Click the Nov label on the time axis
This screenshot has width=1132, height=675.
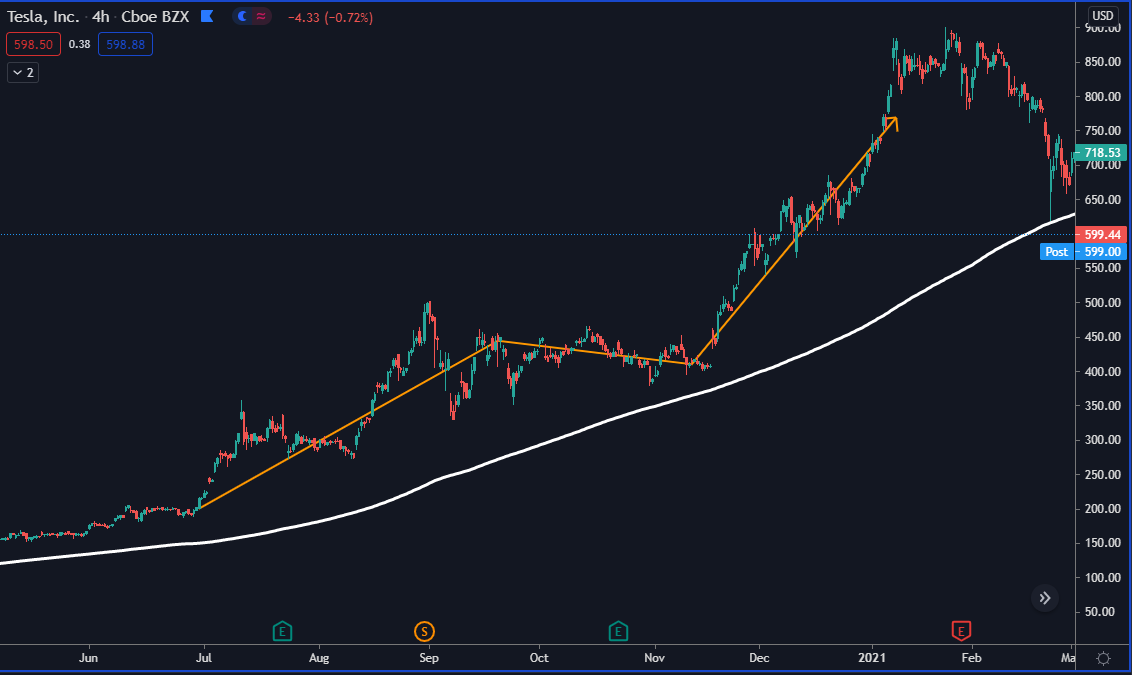click(x=654, y=658)
